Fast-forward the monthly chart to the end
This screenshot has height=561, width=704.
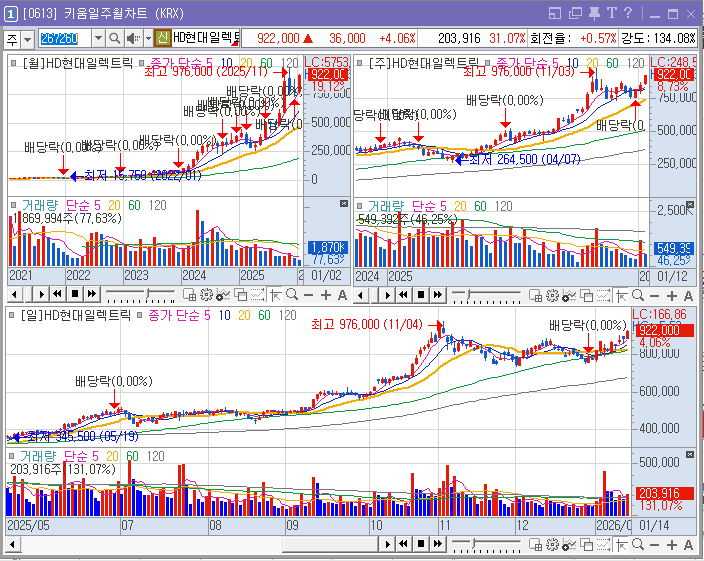[92, 294]
